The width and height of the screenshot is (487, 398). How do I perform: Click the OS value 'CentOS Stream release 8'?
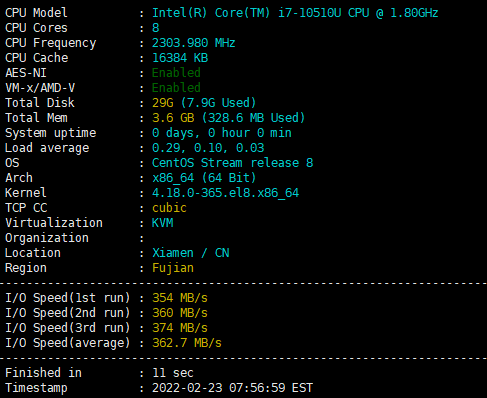coord(232,163)
